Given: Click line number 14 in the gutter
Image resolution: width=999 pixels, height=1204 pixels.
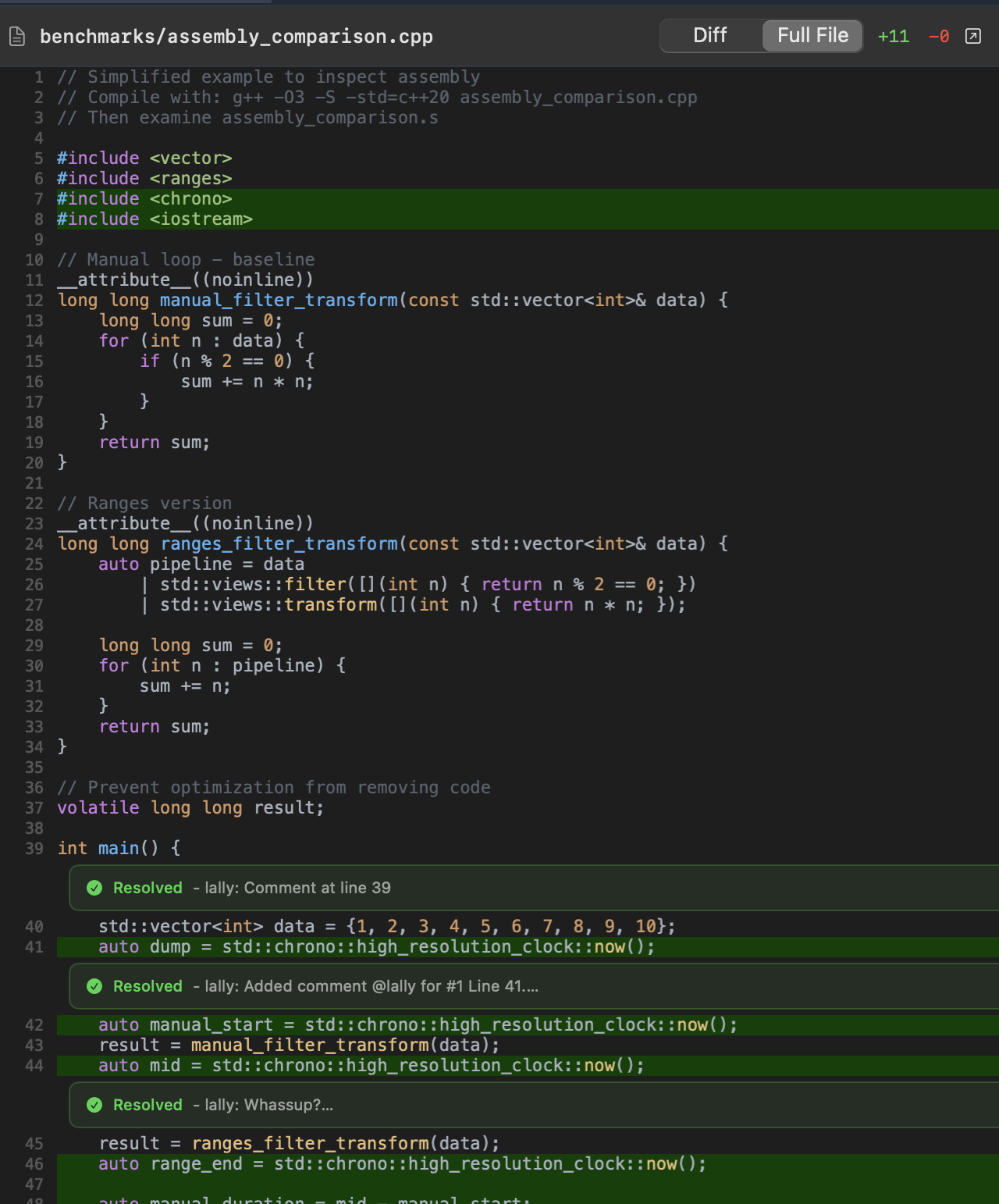Looking at the screenshot, I should coord(34,340).
